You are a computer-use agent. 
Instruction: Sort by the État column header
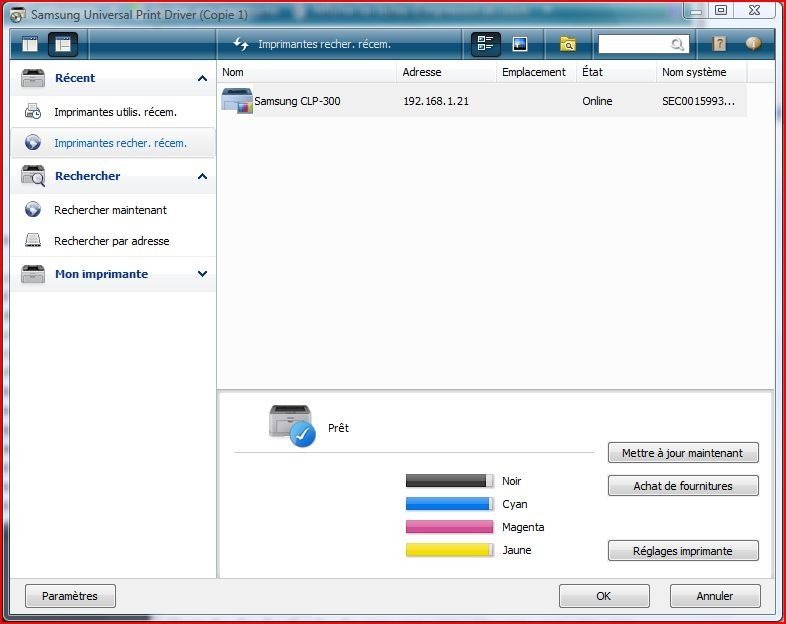[617, 72]
